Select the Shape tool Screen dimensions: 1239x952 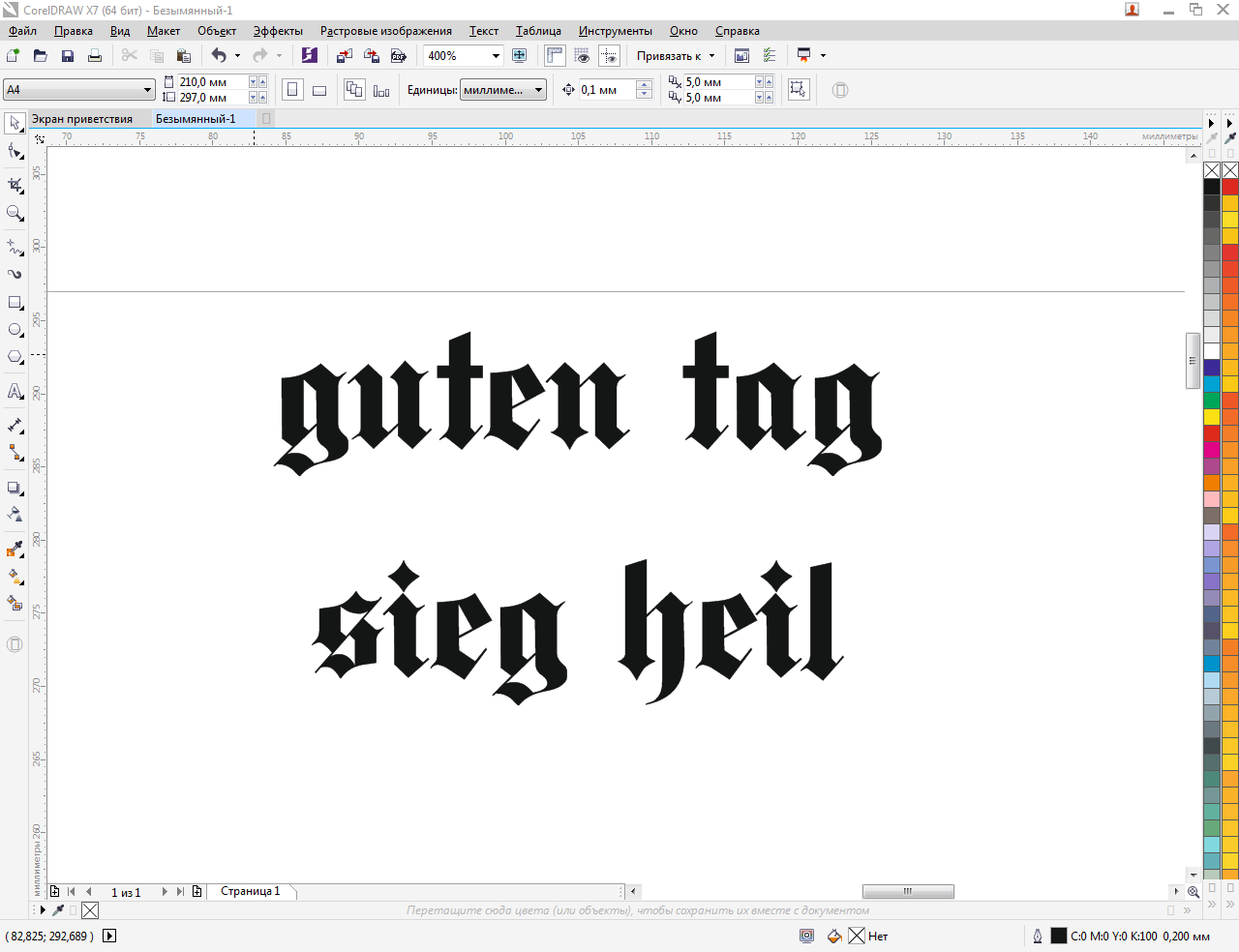(x=15, y=152)
